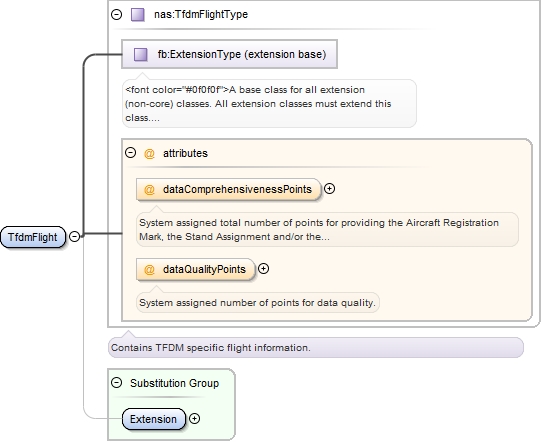The width and height of the screenshot is (542, 442).
Task: Click the @ icon in dataComprehensivenessPoints
Action: (x=149, y=189)
